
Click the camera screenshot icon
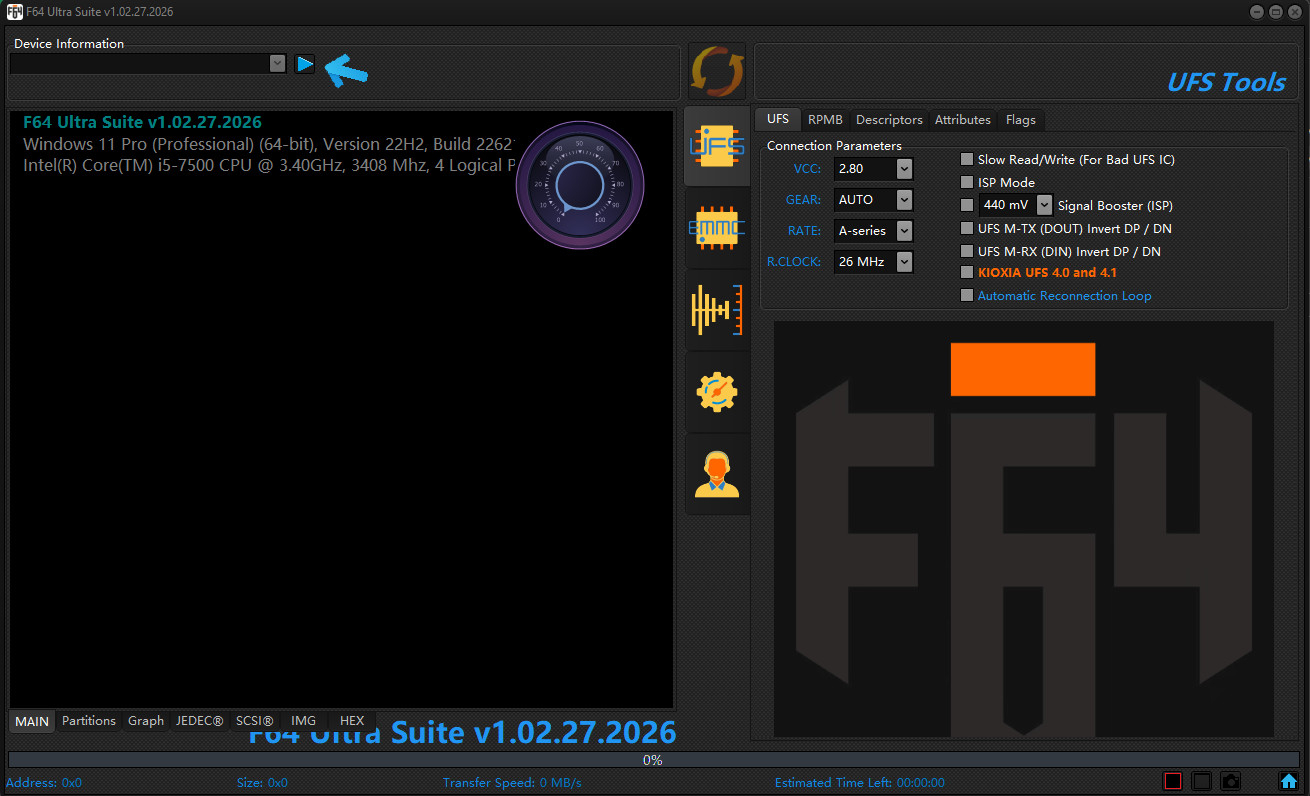pyautogui.click(x=1231, y=781)
